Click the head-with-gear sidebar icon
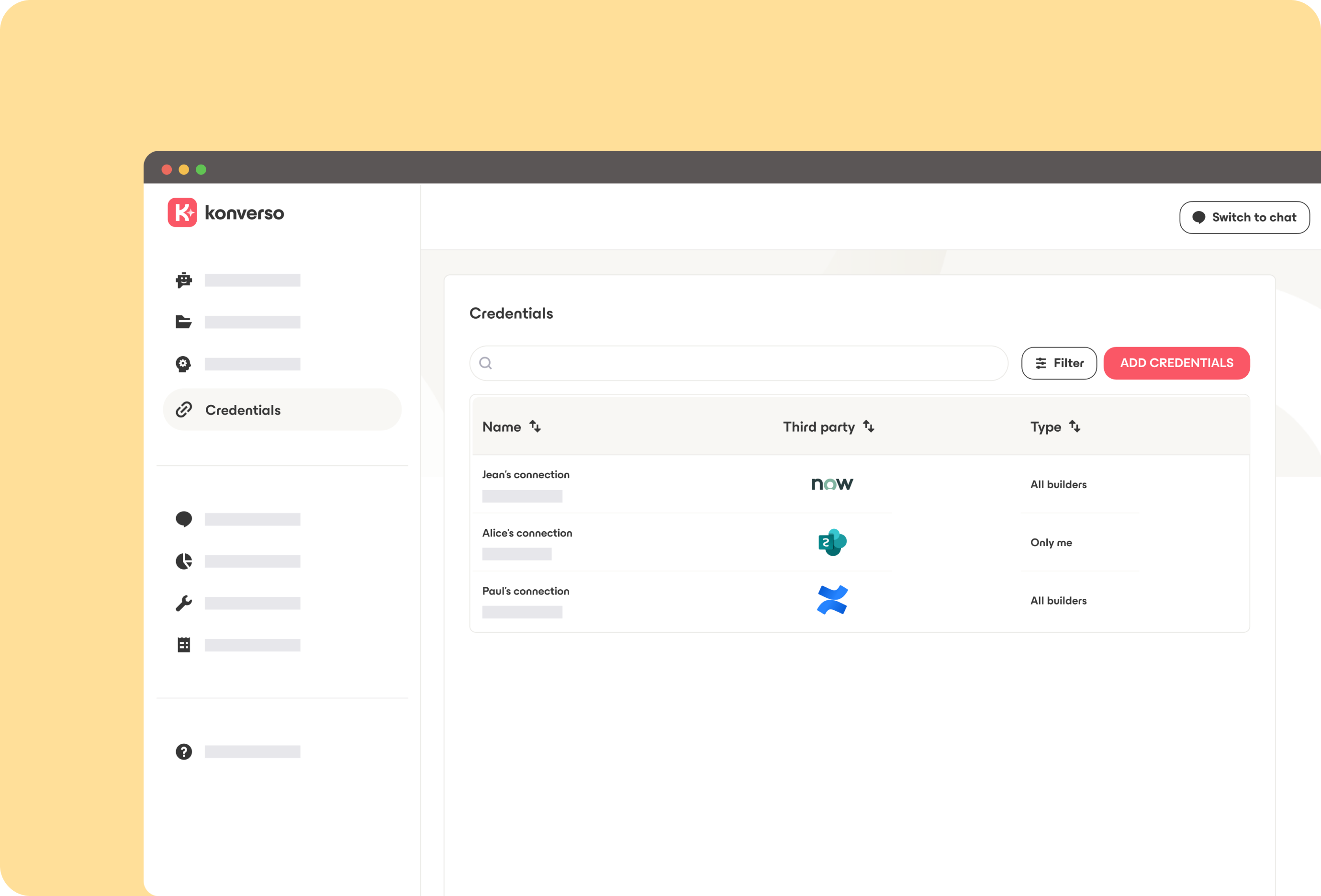This screenshot has height=896, width=1321. 184,364
